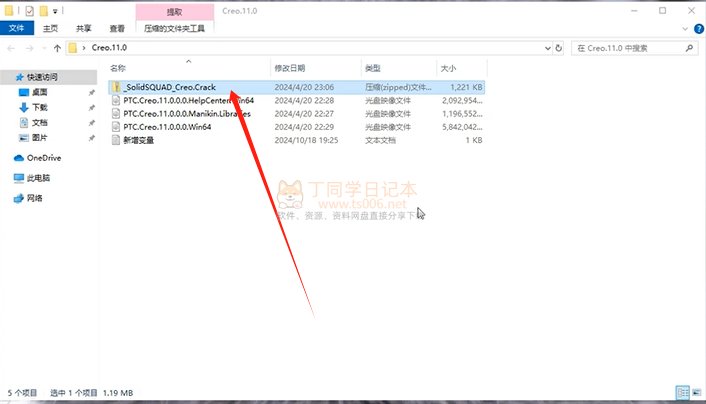Maximize the Creo.11.0 window
Screen dimensions: 706x404
pos(662,11)
